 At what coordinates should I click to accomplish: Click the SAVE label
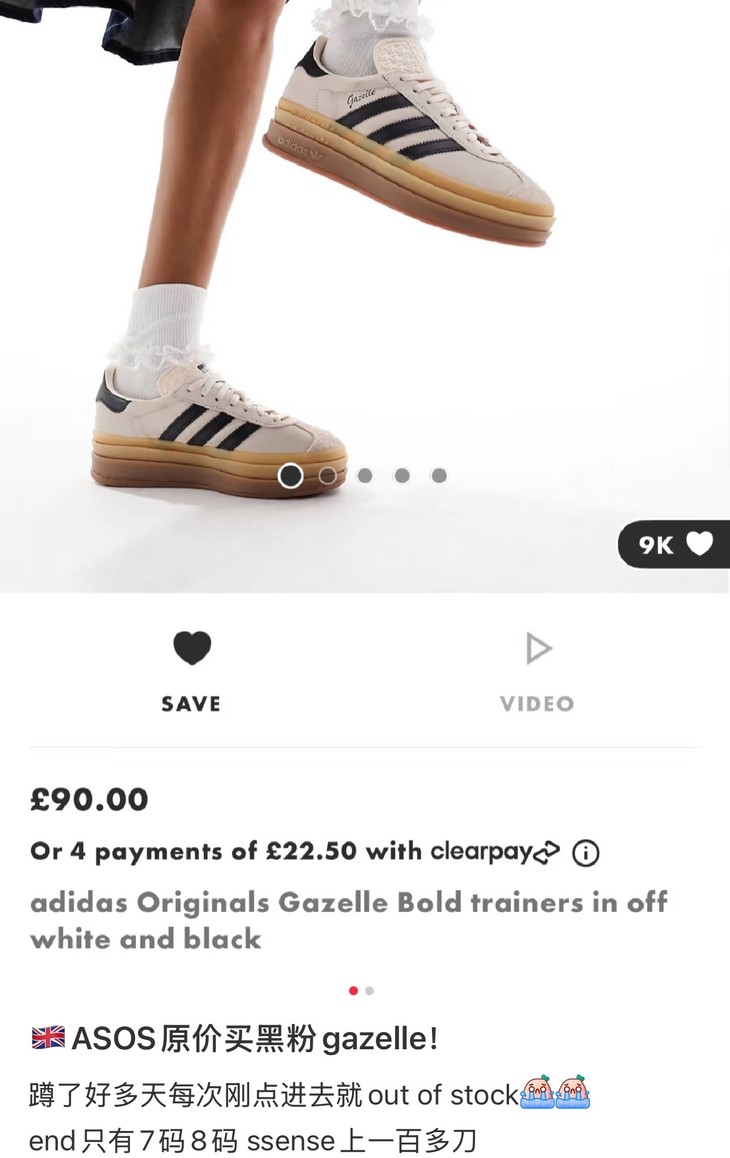[191, 704]
